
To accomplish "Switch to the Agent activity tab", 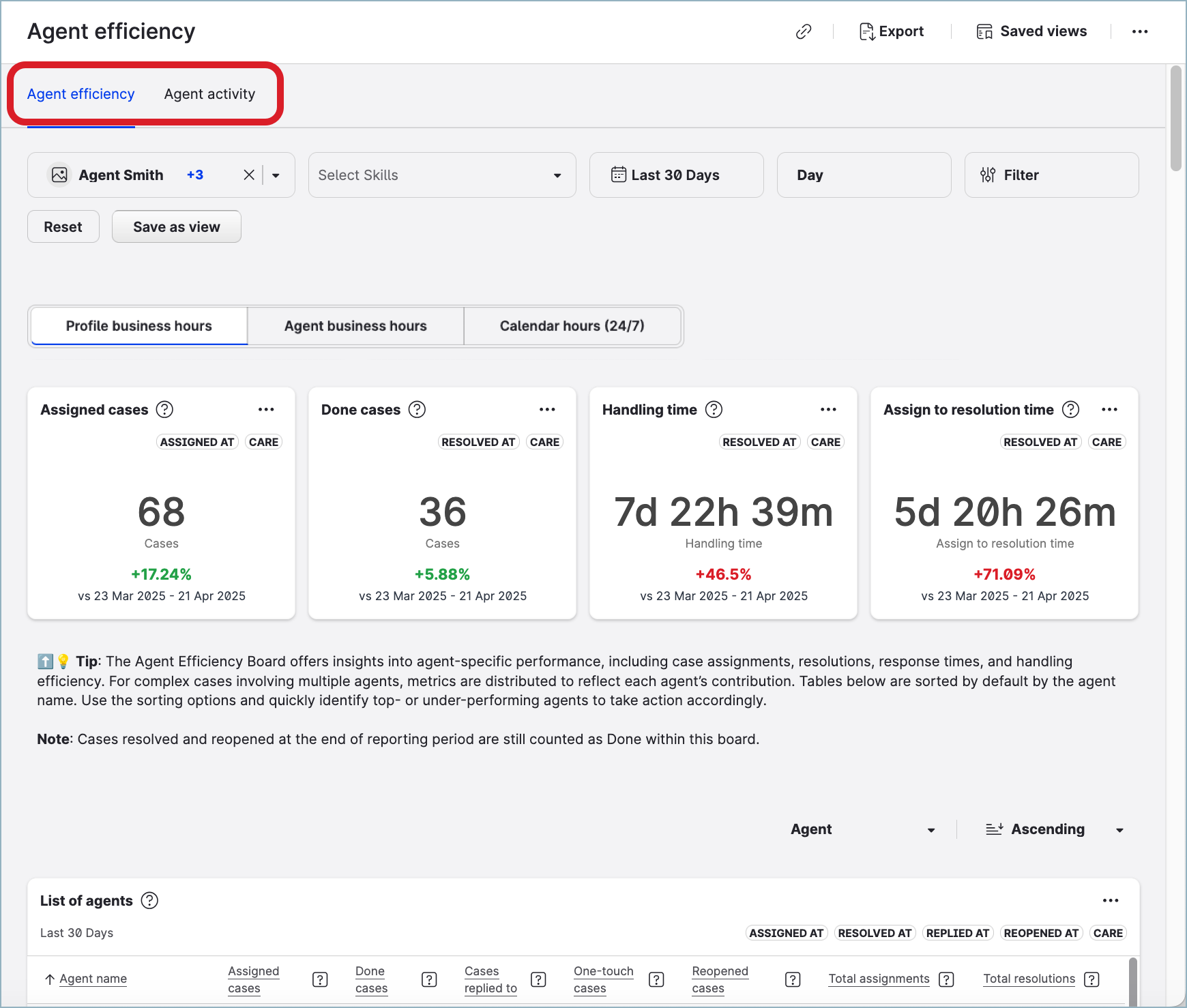I will point(209,94).
